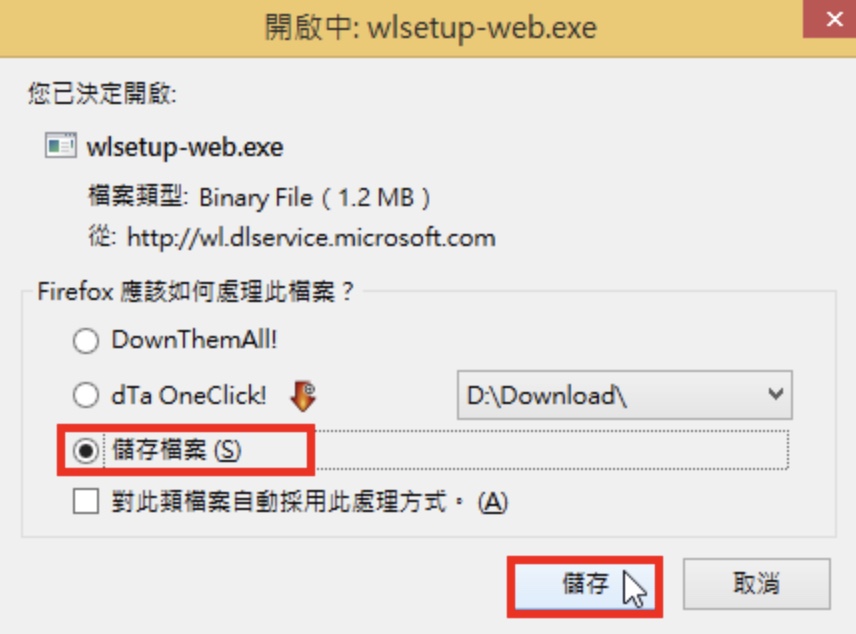856x634 pixels.
Task: Enable 對此類檔案自動採用此處理方式 checkbox
Action: [x=86, y=501]
